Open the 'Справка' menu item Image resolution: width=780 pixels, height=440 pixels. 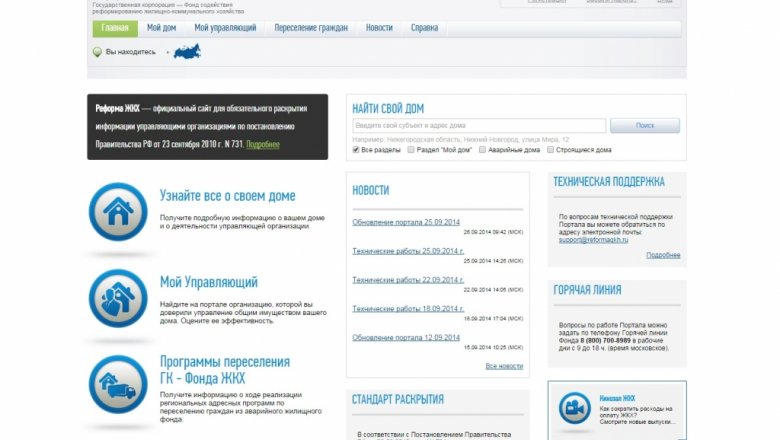click(424, 28)
